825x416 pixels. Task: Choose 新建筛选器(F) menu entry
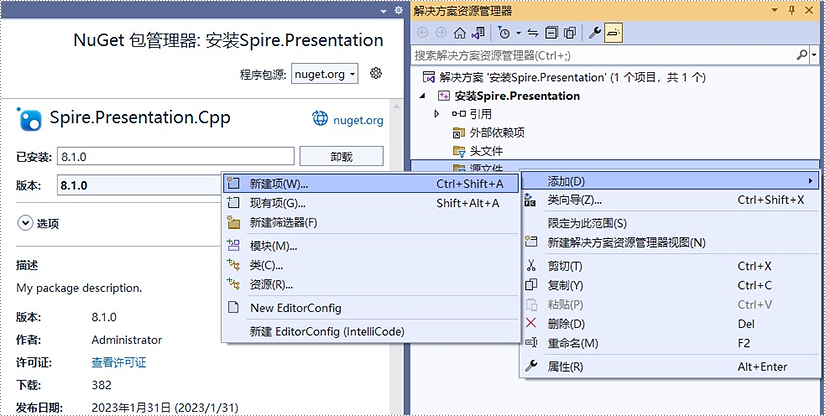pos(370,222)
